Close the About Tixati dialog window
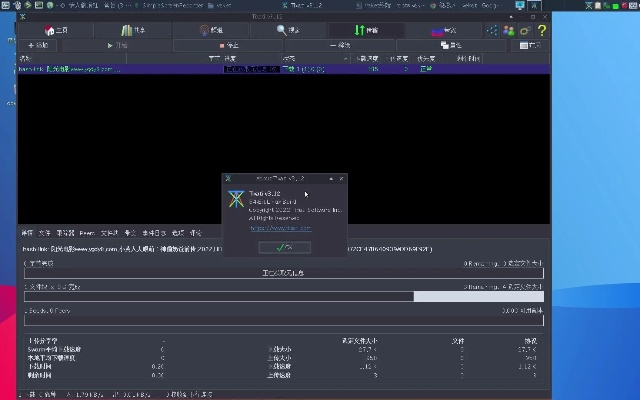This screenshot has width=640, height=400. (343, 176)
